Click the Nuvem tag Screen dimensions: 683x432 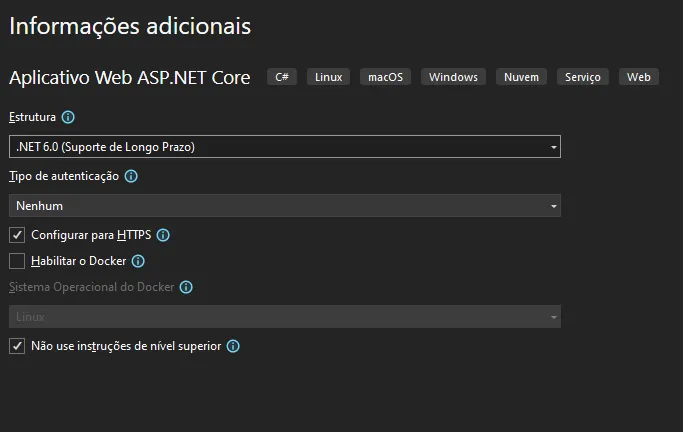(x=521, y=77)
